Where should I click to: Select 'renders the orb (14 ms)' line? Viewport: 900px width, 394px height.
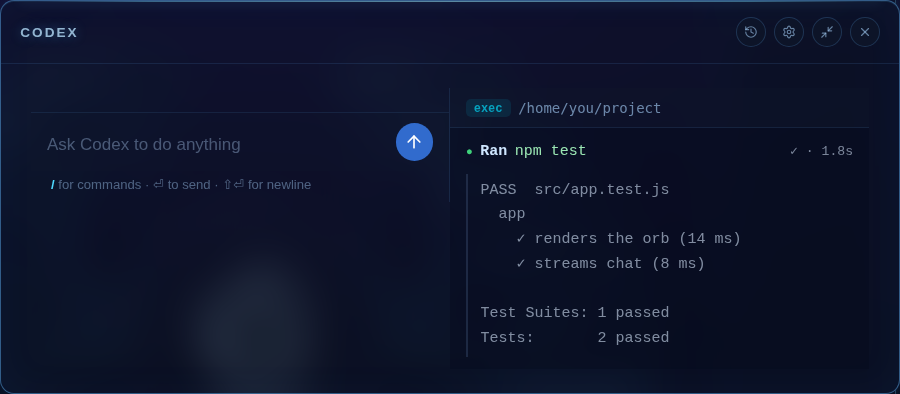629,238
